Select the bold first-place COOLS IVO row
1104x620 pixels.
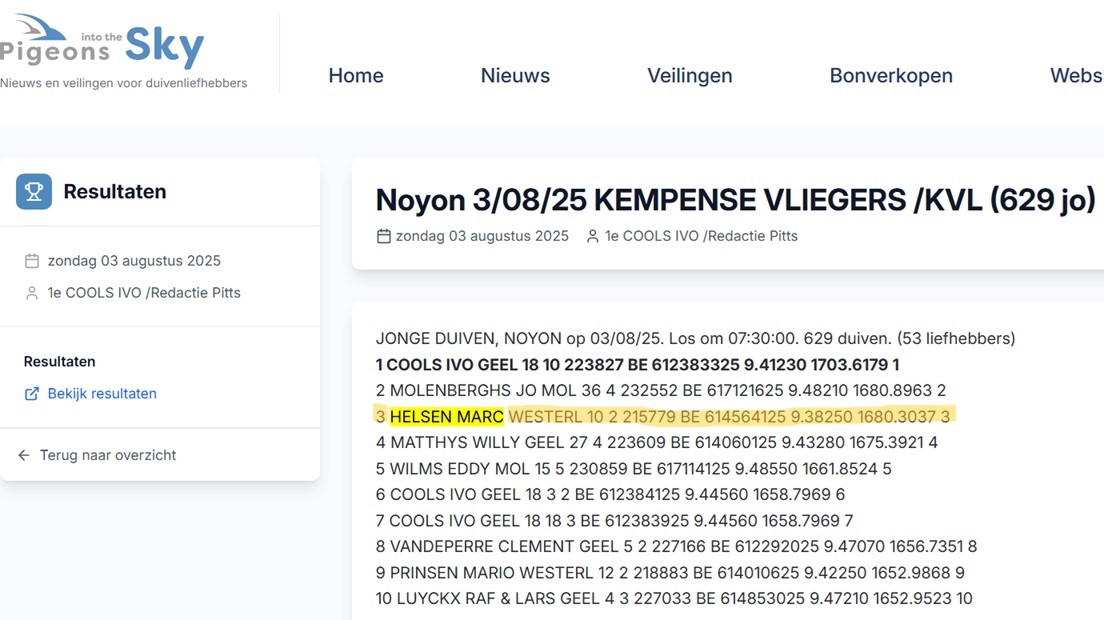point(637,365)
